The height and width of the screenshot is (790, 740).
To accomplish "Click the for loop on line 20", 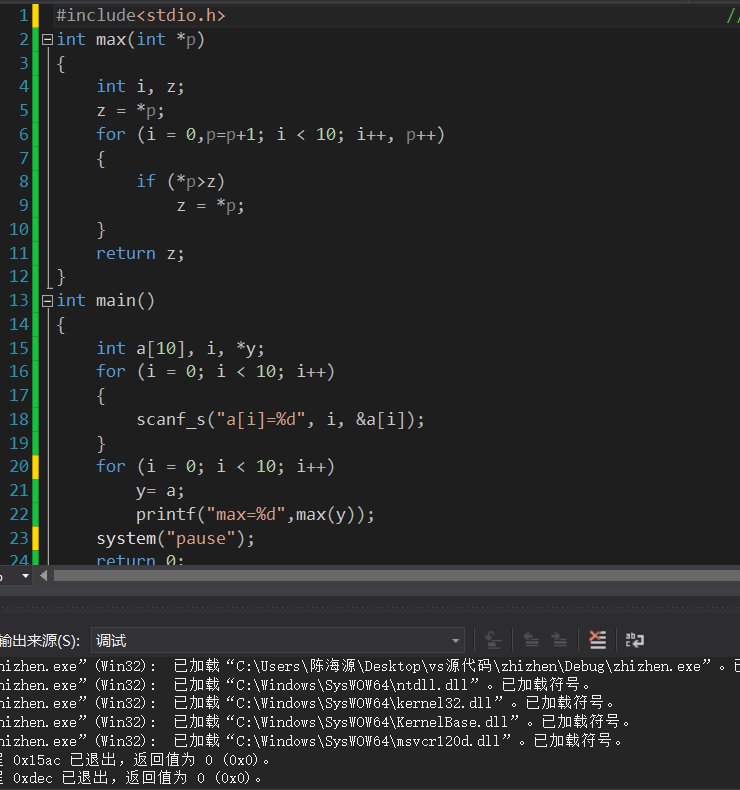I will [215, 467].
